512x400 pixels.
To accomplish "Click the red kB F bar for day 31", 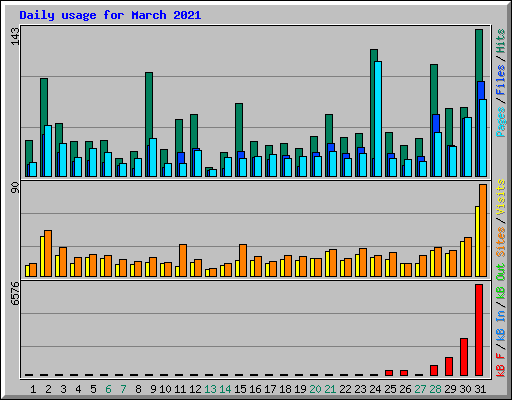I will pos(479,330).
